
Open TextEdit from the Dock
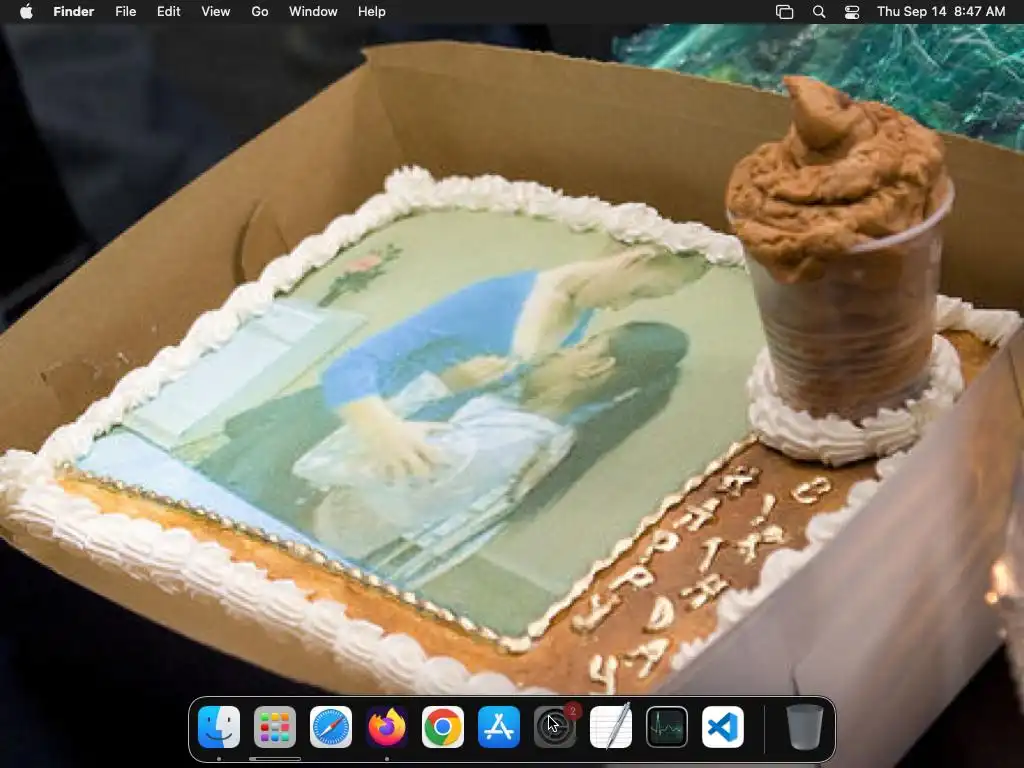click(611, 727)
